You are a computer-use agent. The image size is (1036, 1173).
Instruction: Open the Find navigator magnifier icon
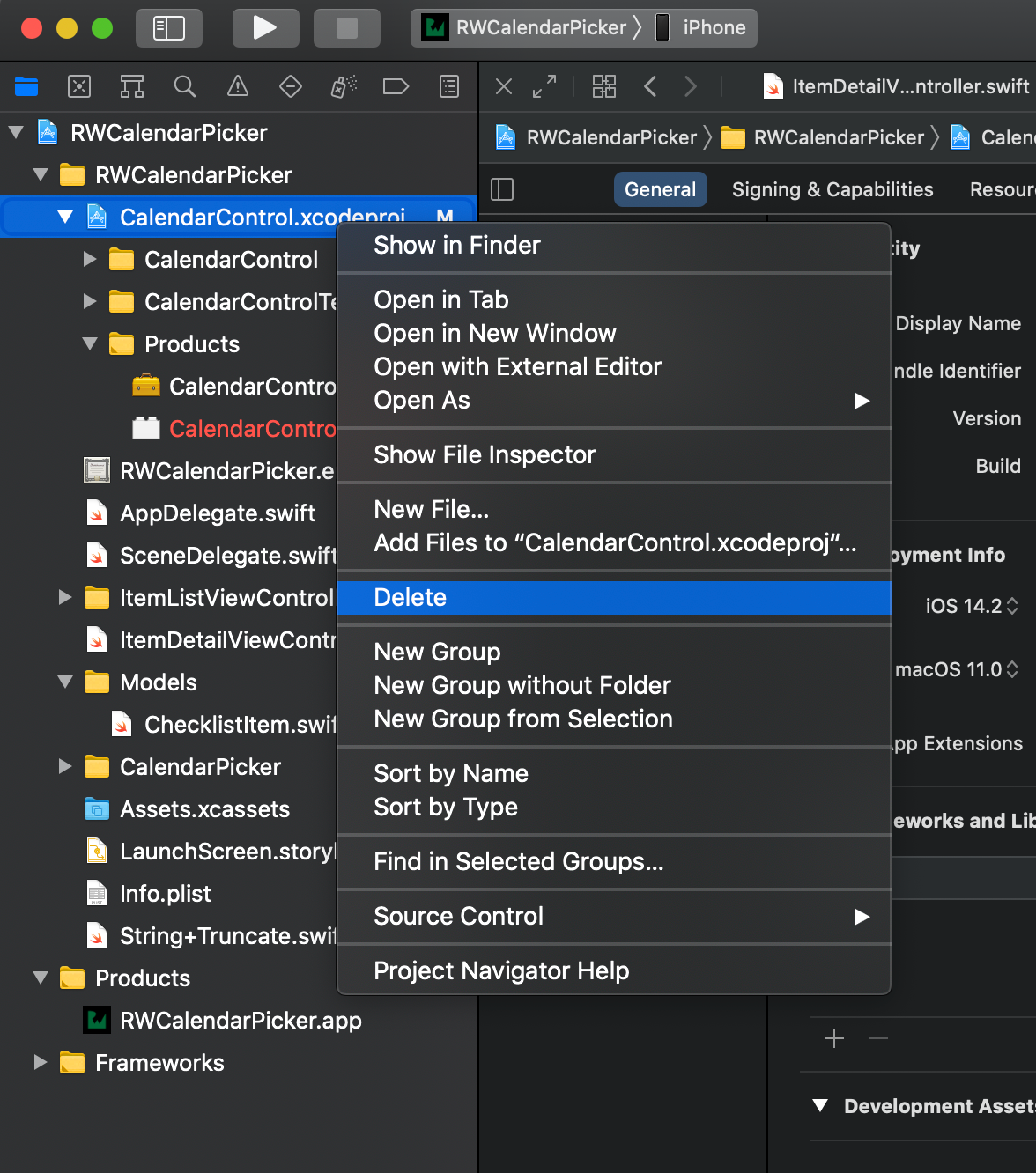[185, 86]
